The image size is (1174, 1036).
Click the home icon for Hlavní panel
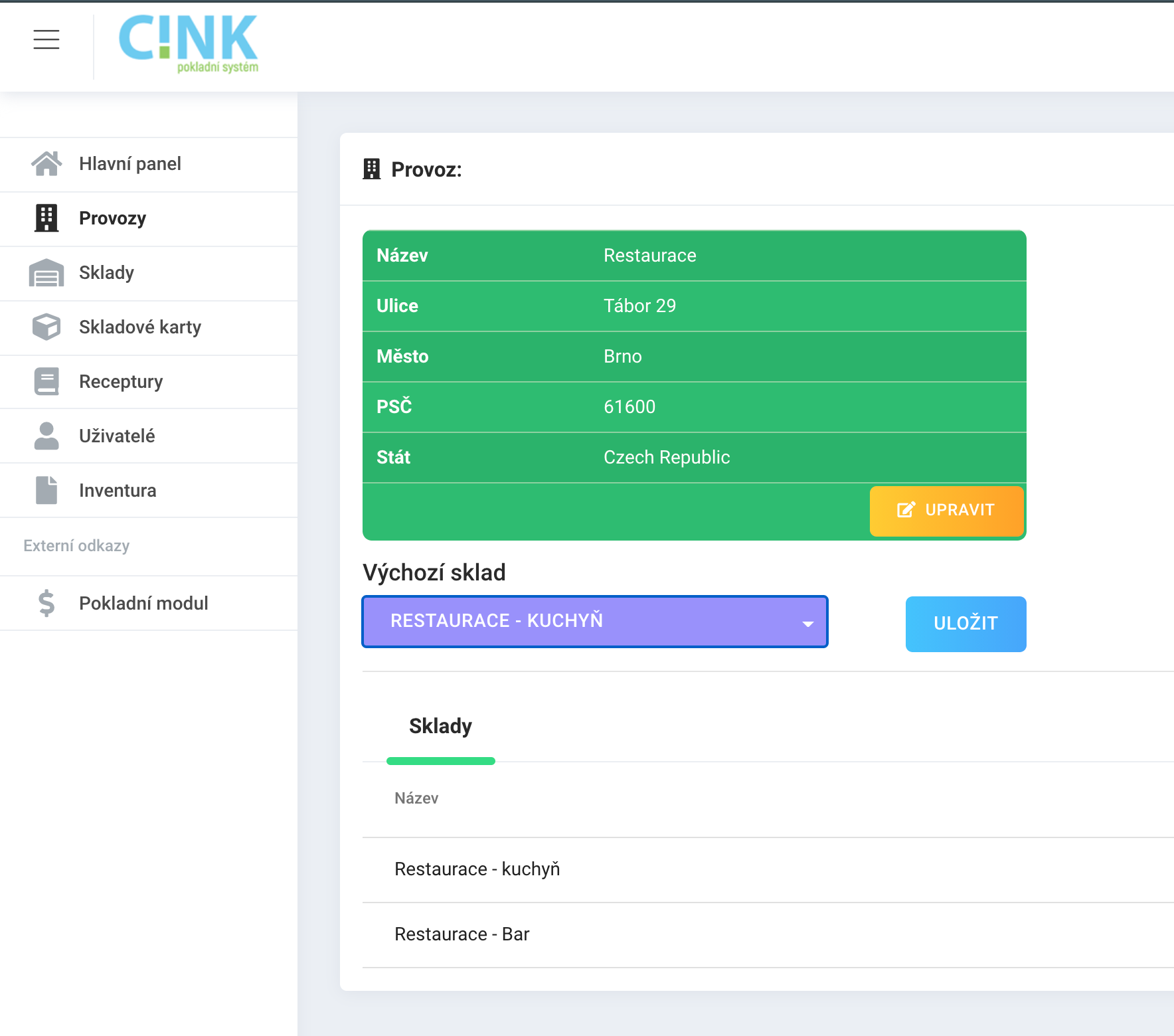click(46, 163)
